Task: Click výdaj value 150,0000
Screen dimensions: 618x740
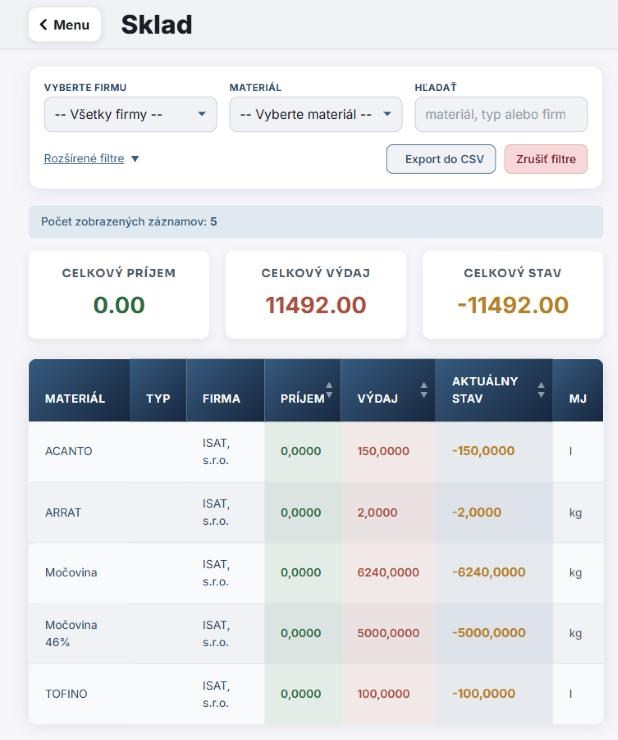Action: (383, 451)
